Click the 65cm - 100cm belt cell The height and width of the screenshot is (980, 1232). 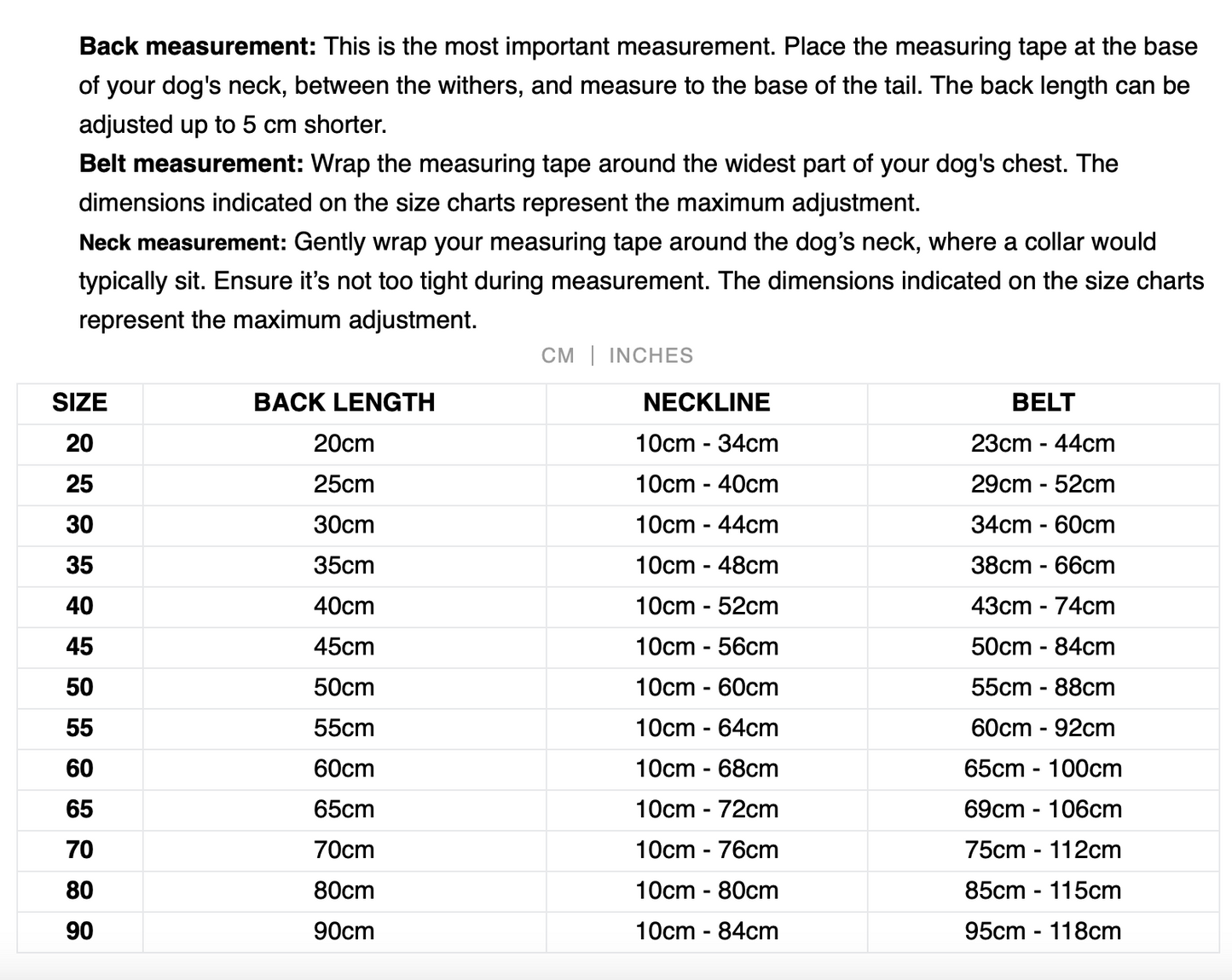click(1043, 769)
